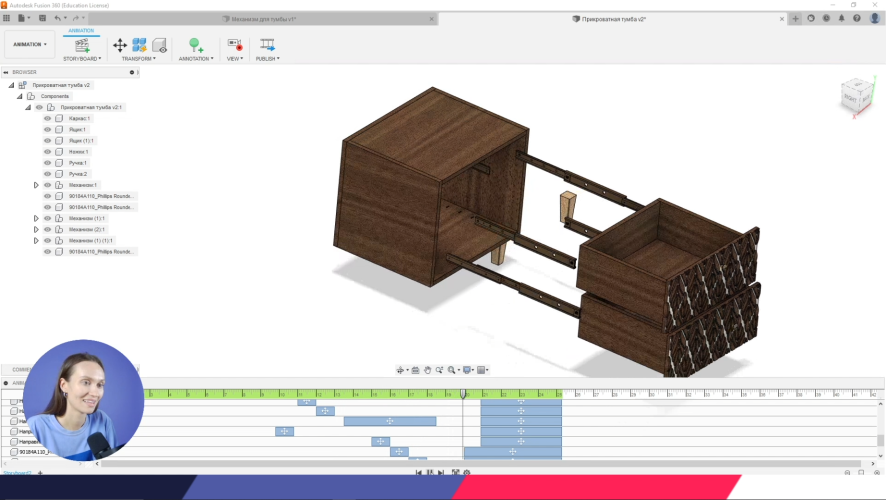Select the 90184A110_Phillips row below Механизм:1

[x=90, y=196]
